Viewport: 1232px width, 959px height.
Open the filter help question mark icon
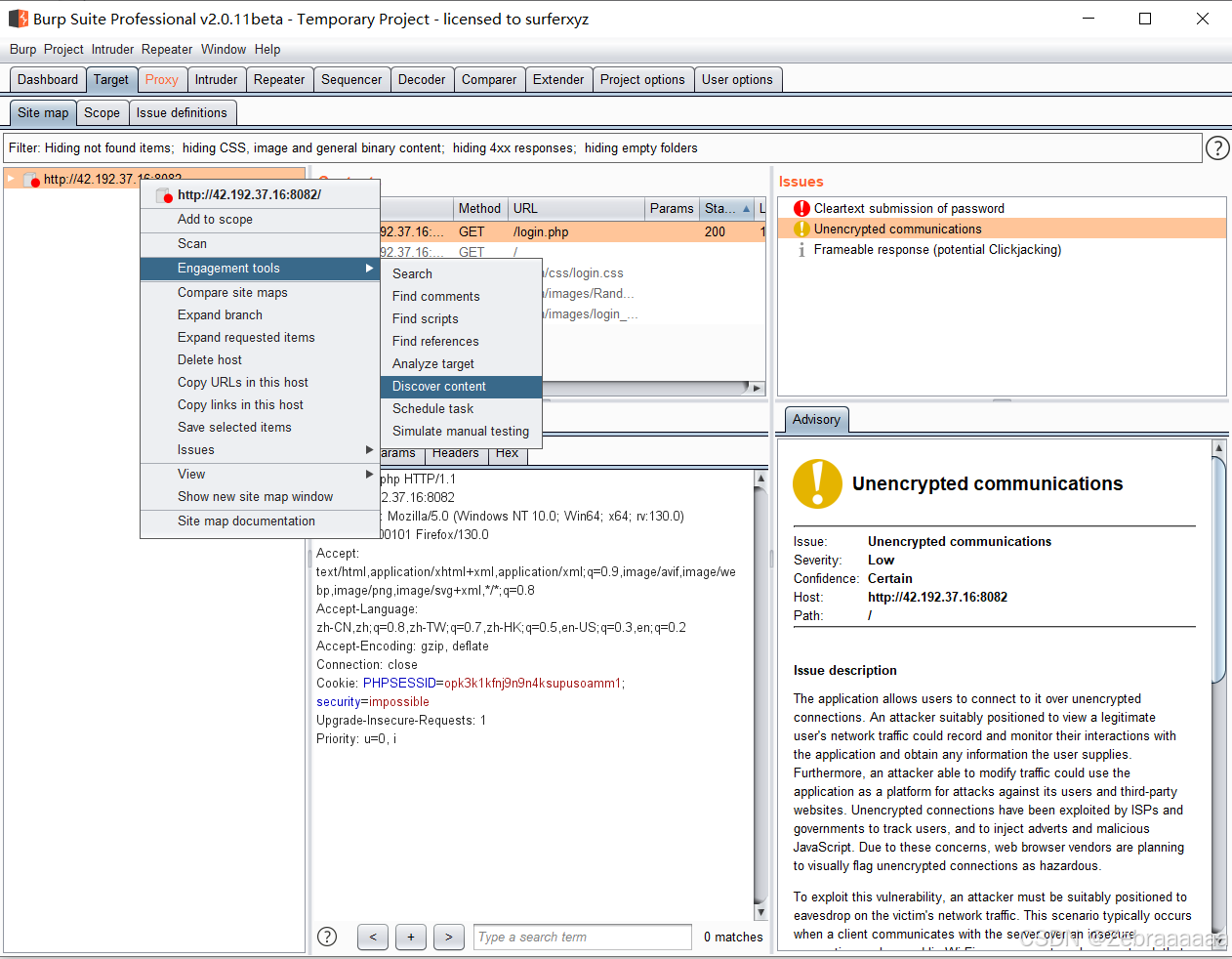point(1217,148)
